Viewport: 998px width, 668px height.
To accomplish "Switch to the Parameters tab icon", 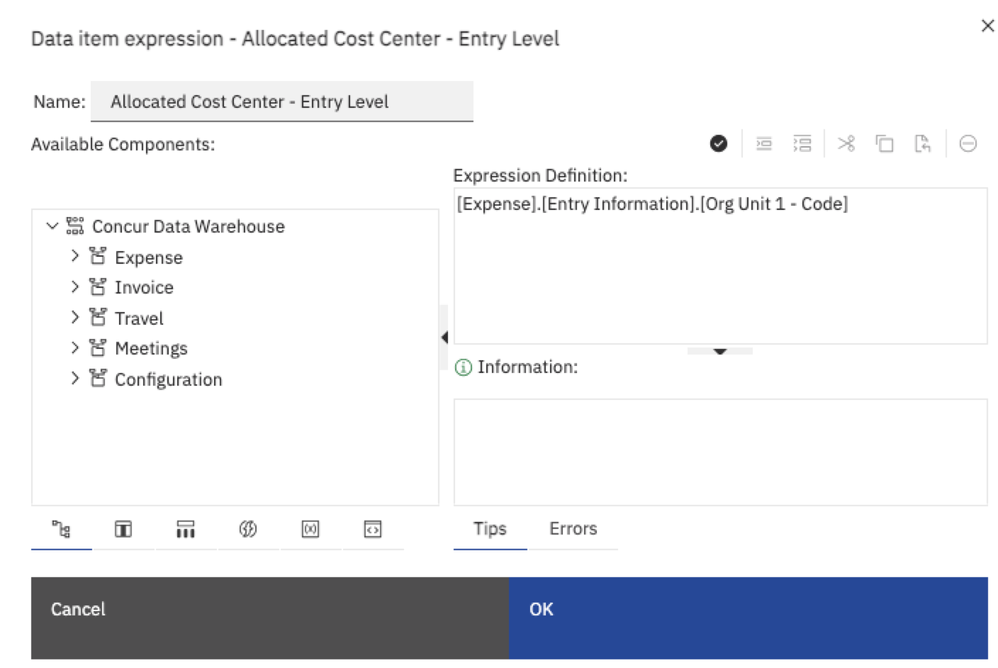I will pos(310,529).
